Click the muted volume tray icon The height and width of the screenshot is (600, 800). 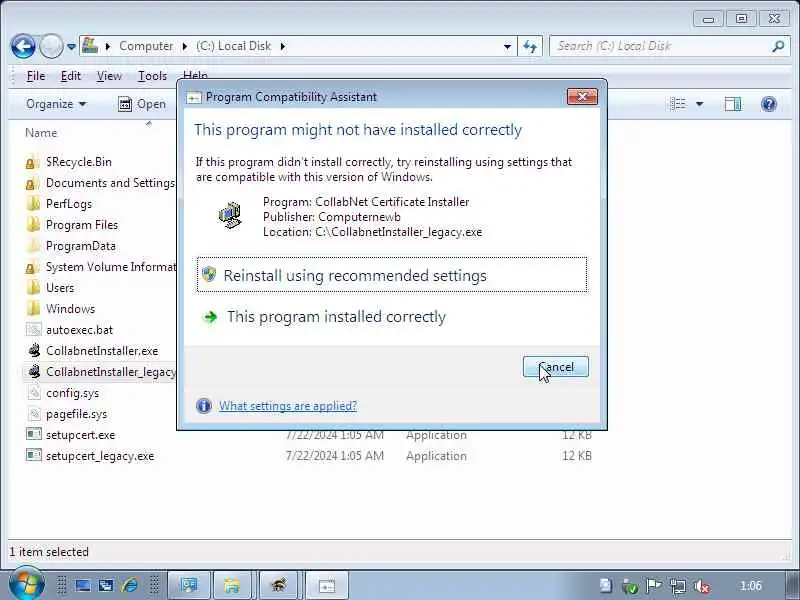pos(702,586)
